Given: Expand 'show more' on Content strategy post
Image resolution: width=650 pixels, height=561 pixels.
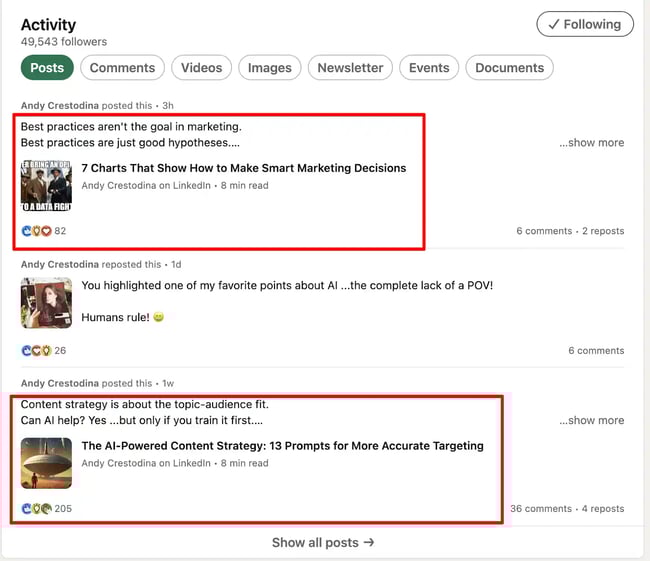Looking at the screenshot, I should click(x=591, y=421).
